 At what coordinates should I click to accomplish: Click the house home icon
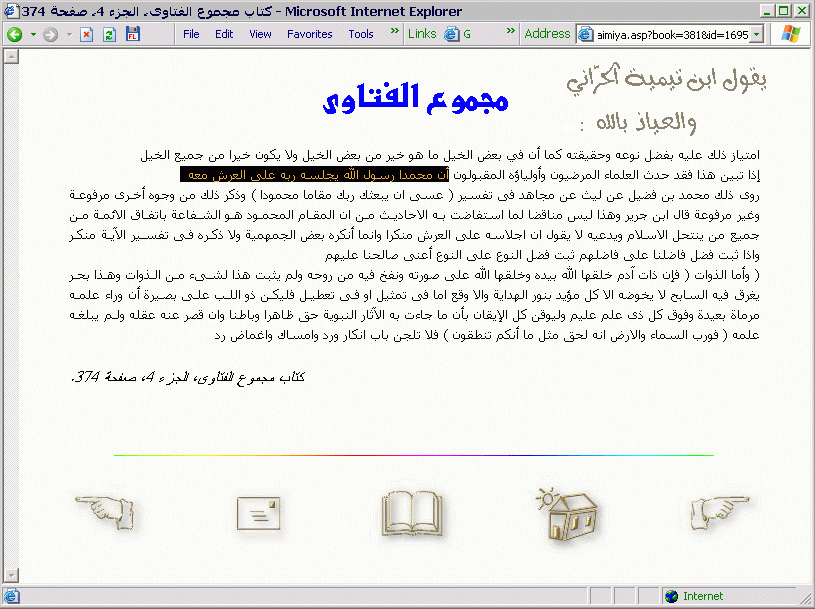point(567,515)
